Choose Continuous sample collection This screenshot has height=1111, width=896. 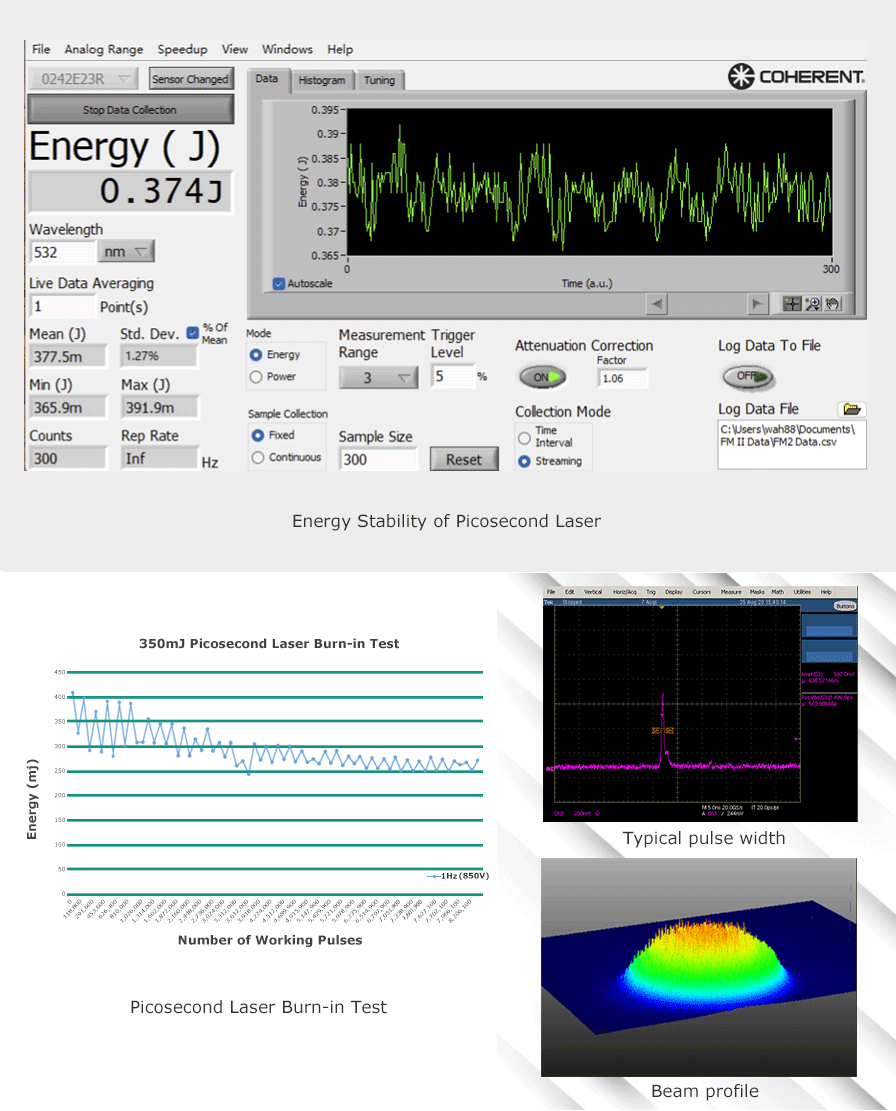coord(258,458)
